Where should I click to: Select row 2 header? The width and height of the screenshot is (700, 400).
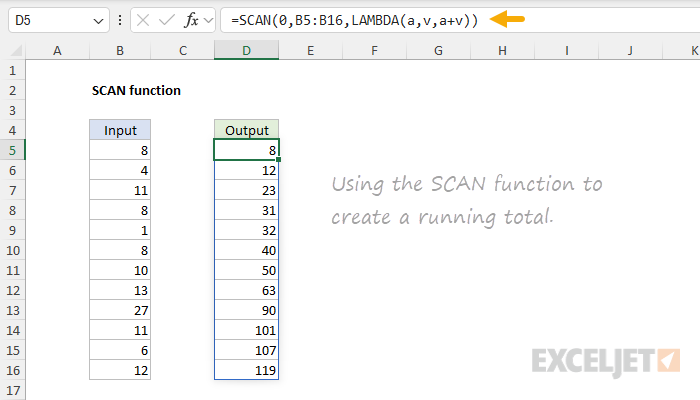click(x=12, y=91)
